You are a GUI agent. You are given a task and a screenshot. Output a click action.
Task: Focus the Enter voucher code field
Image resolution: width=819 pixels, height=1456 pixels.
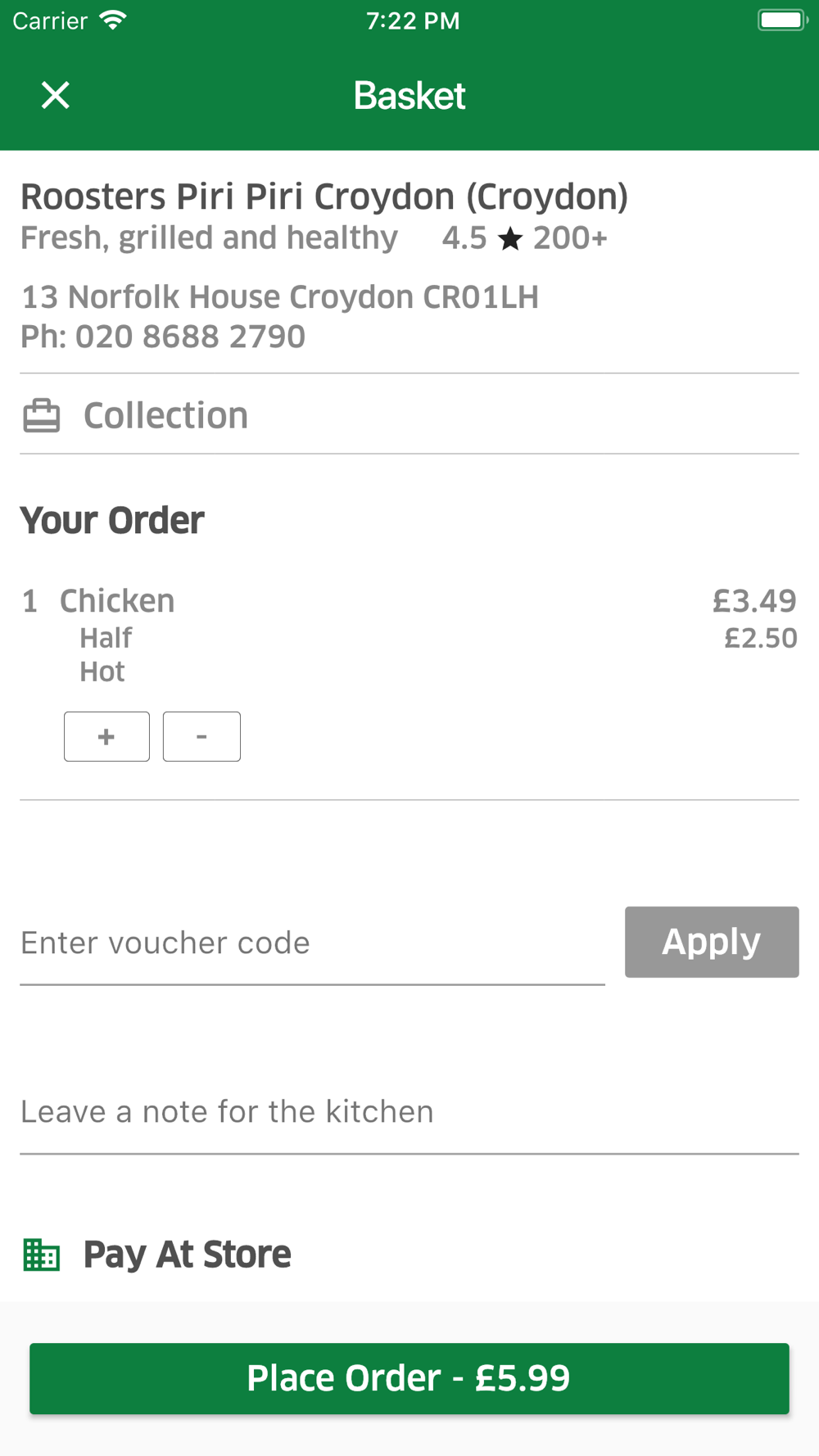coord(312,943)
